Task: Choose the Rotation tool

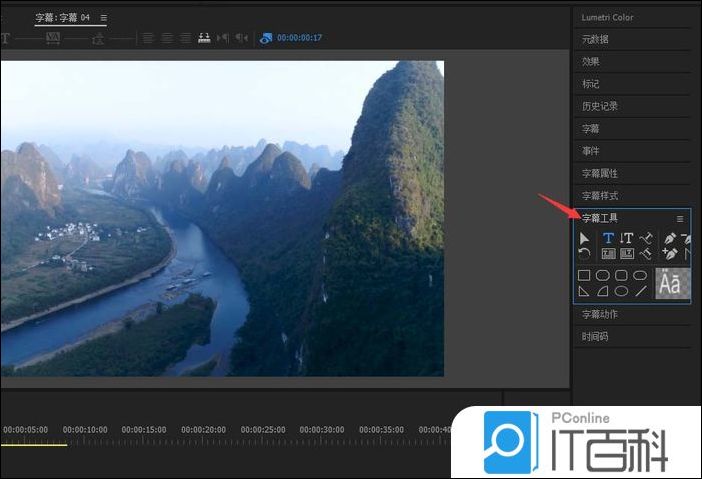Action: click(585, 254)
